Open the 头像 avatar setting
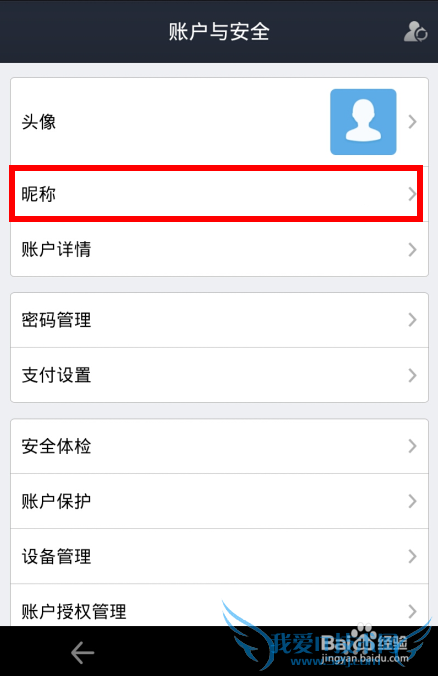438x676 pixels. [x=219, y=122]
